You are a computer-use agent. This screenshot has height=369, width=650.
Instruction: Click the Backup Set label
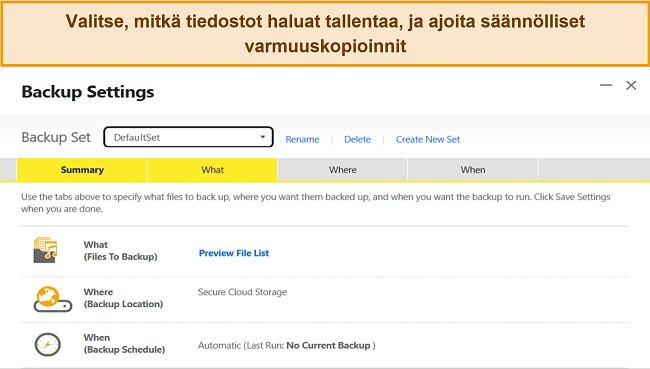coord(56,137)
